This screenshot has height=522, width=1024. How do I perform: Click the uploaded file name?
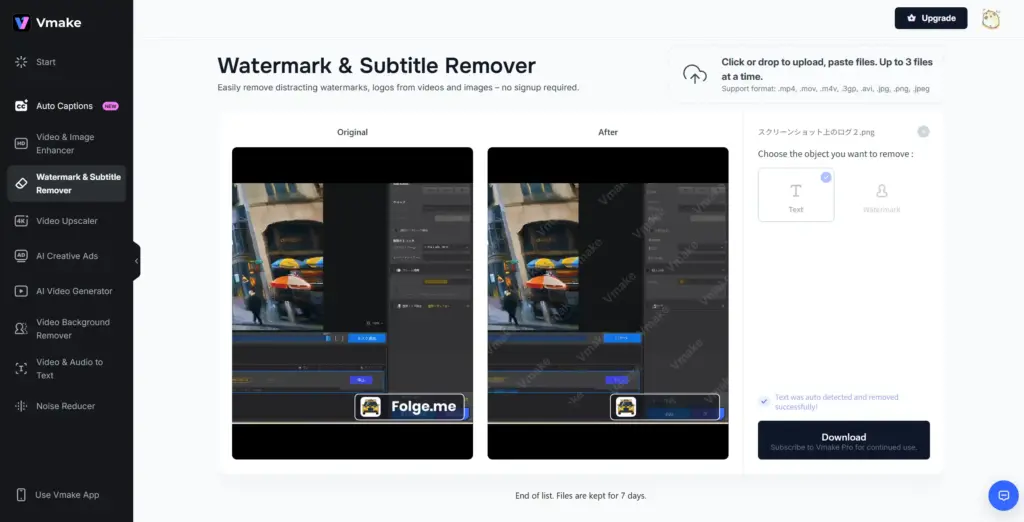pos(816,132)
